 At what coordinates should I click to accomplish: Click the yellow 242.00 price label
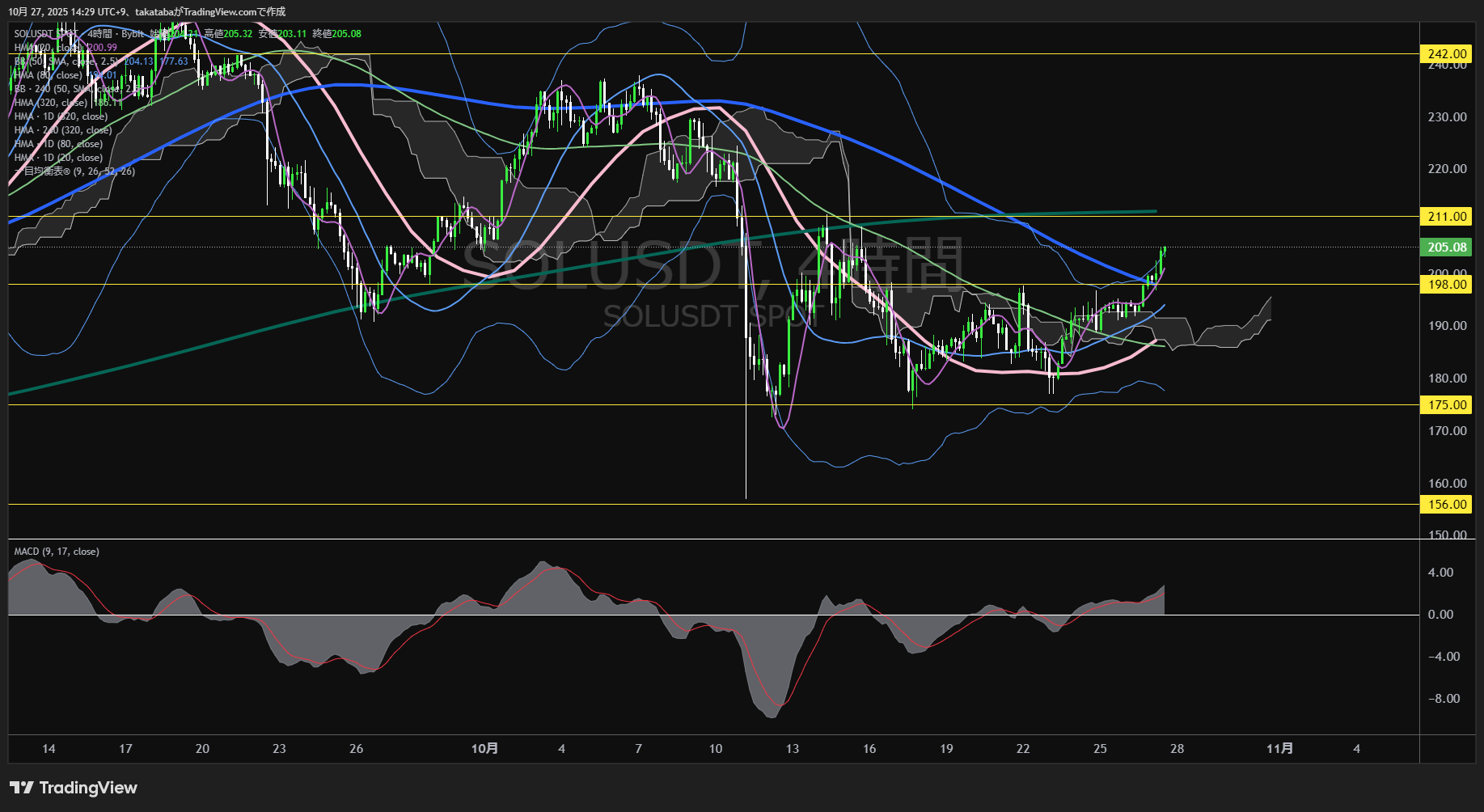pyautogui.click(x=1447, y=54)
